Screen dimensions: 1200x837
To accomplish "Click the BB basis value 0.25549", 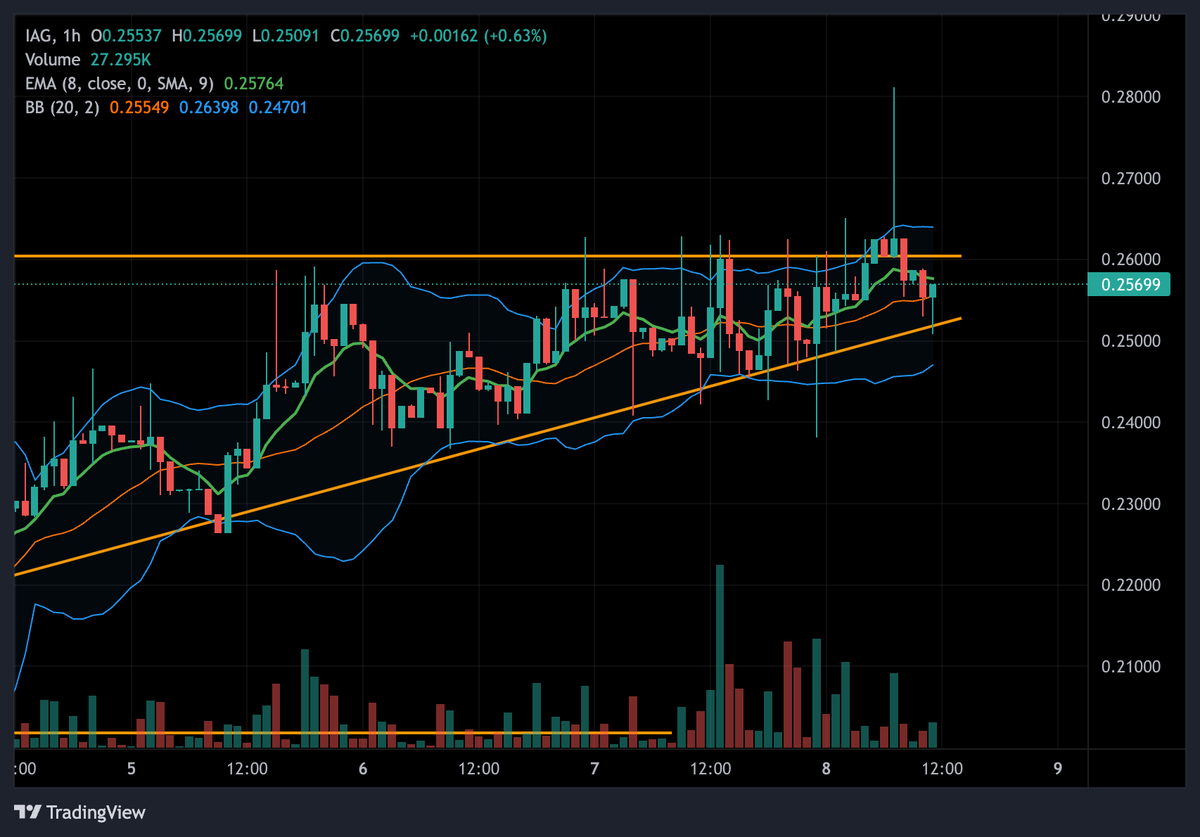I will coord(137,107).
